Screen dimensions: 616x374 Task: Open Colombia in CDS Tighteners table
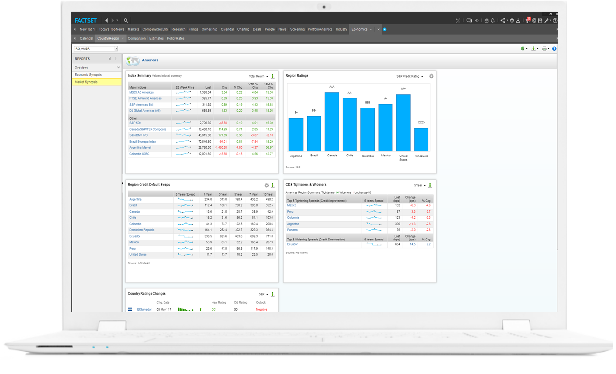pyautogui.click(x=293, y=218)
